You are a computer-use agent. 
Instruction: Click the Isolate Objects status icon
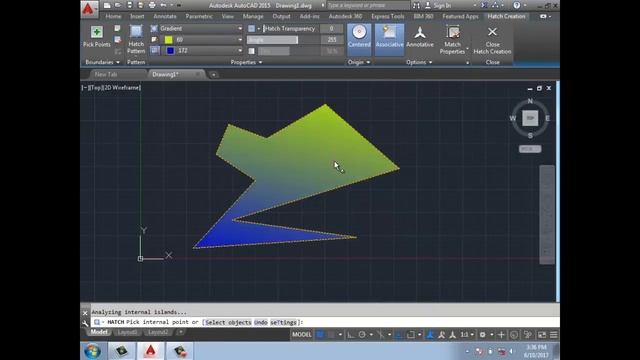pyautogui.click(x=528, y=335)
